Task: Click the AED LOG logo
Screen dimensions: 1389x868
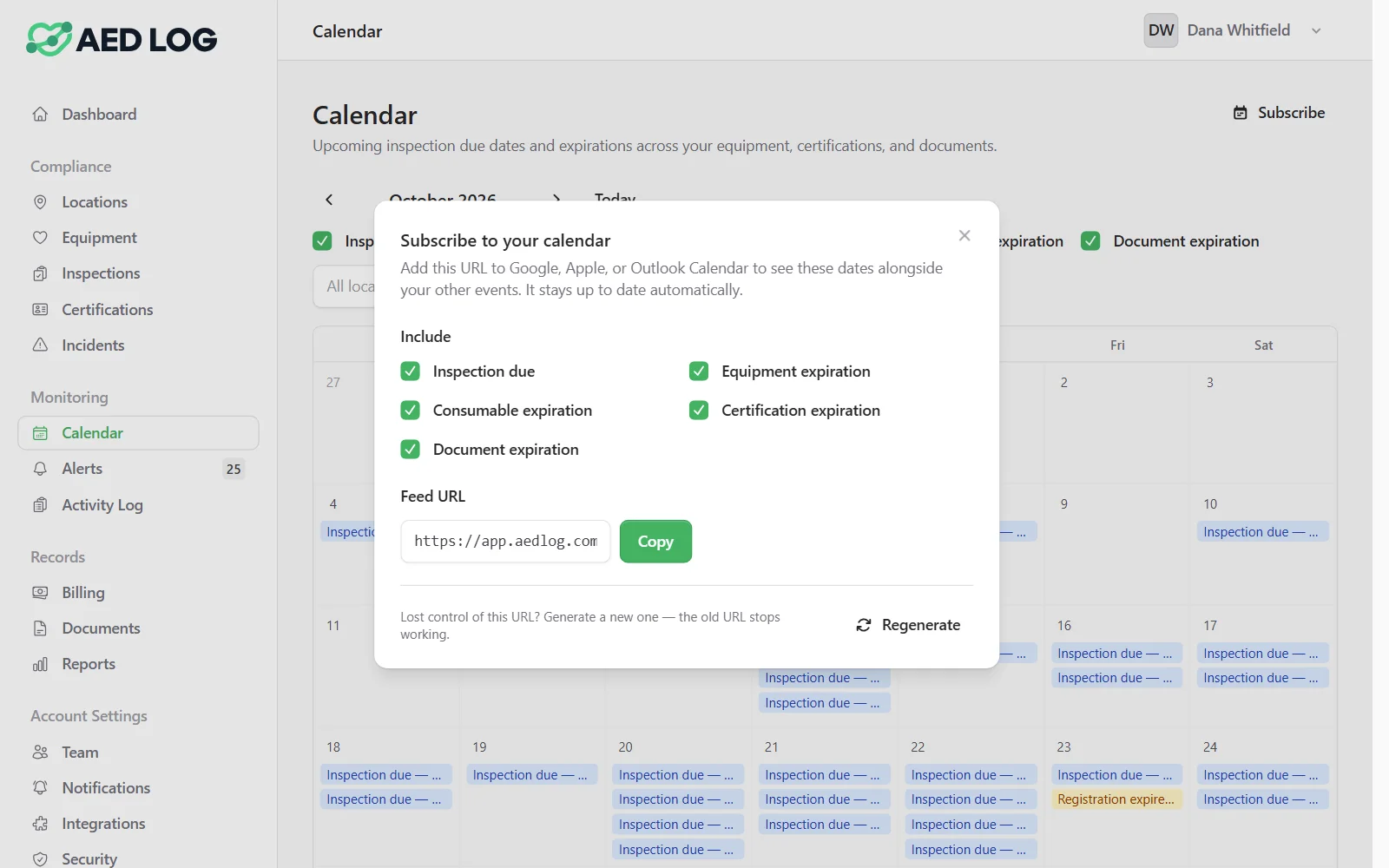Action: point(122,39)
